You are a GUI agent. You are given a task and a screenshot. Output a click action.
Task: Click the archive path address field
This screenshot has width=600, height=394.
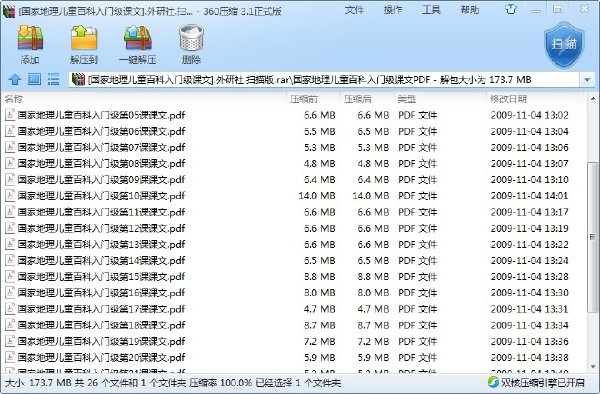(x=324, y=80)
